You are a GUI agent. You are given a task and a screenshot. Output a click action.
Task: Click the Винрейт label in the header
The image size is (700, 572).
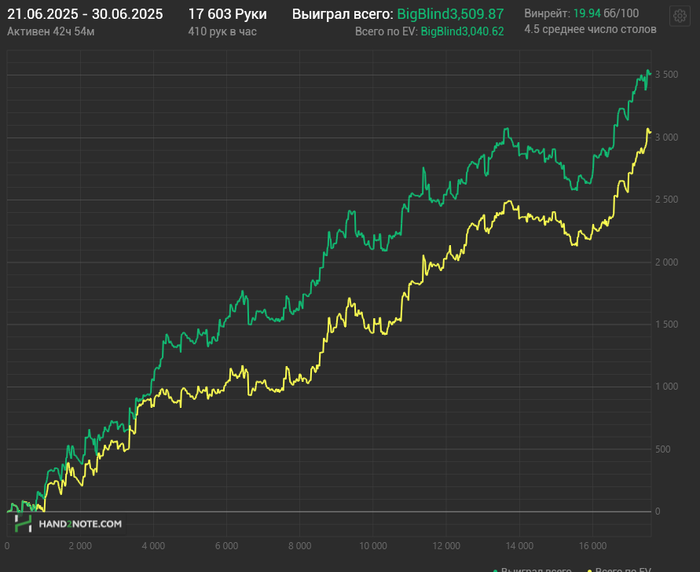546,14
